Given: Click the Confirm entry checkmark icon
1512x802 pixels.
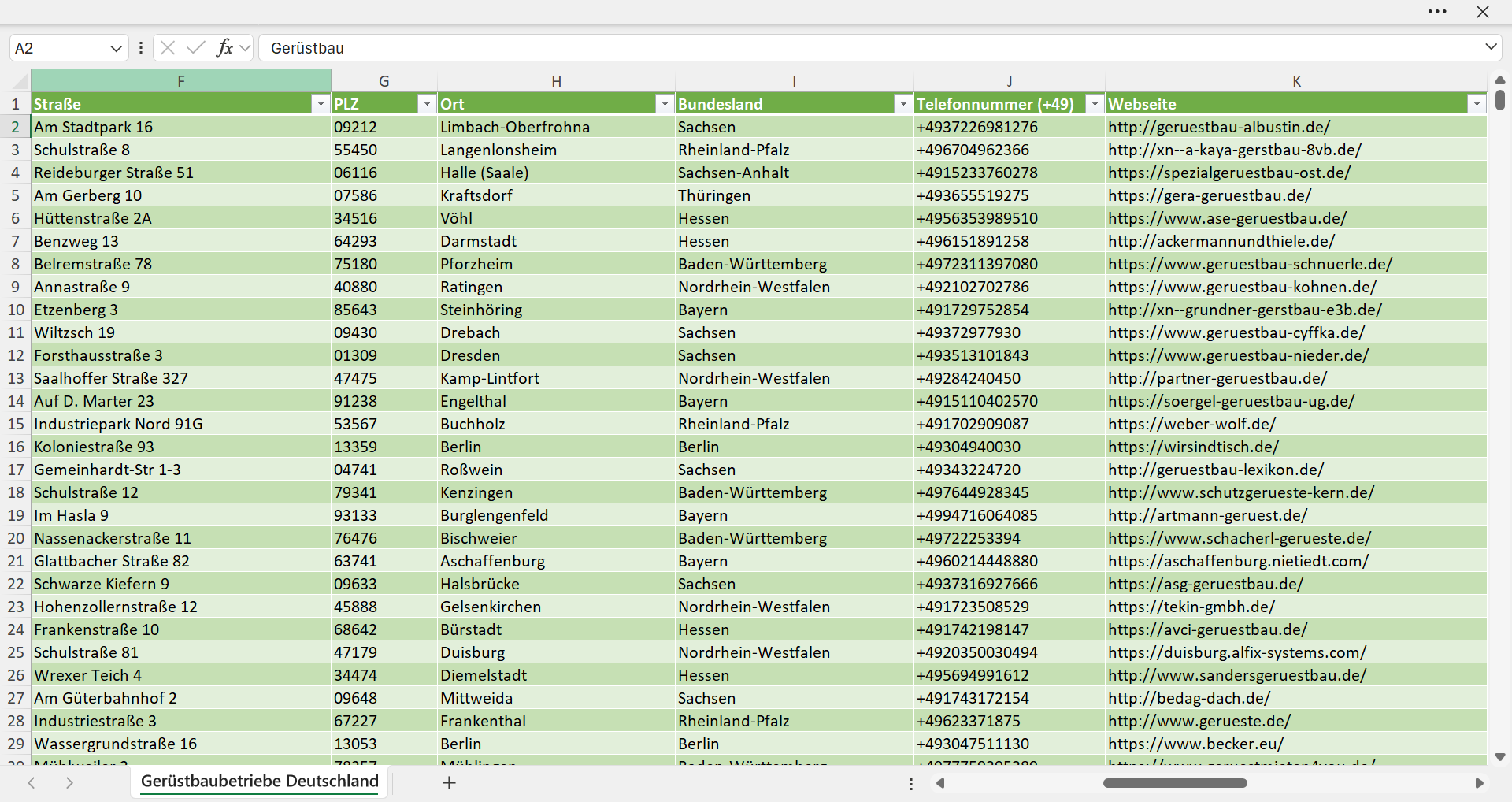Looking at the screenshot, I should [x=196, y=48].
